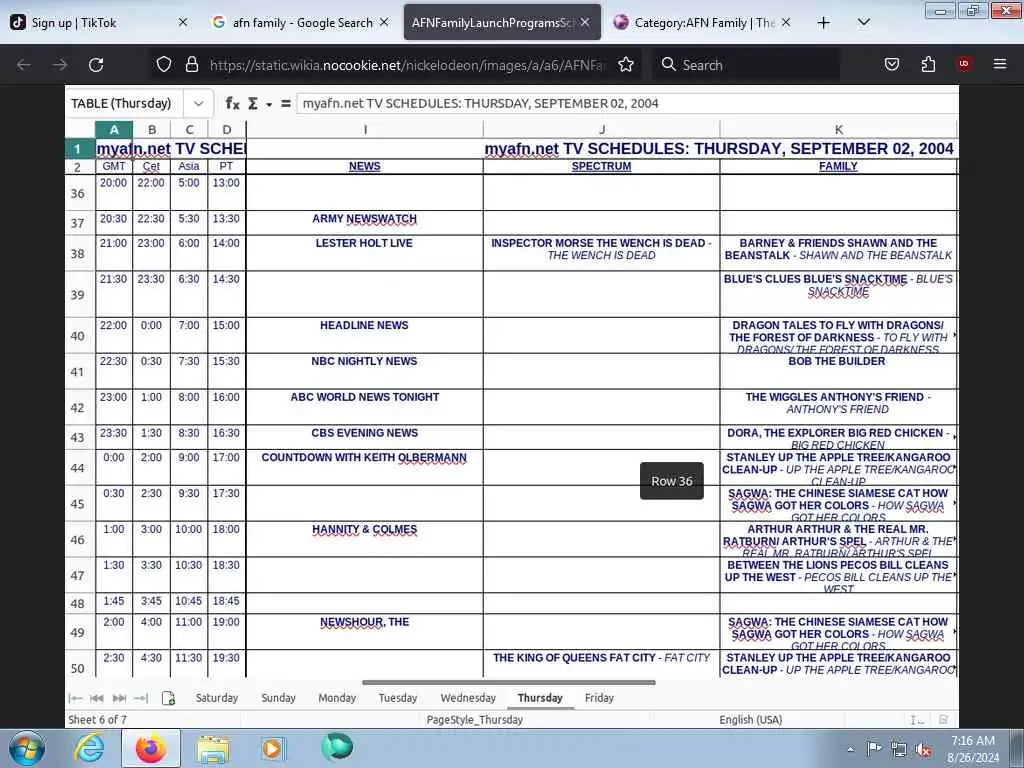Show hidden tray icons arrow
The height and width of the screenshot is (768, 1024).
click(x=850, y=750)
